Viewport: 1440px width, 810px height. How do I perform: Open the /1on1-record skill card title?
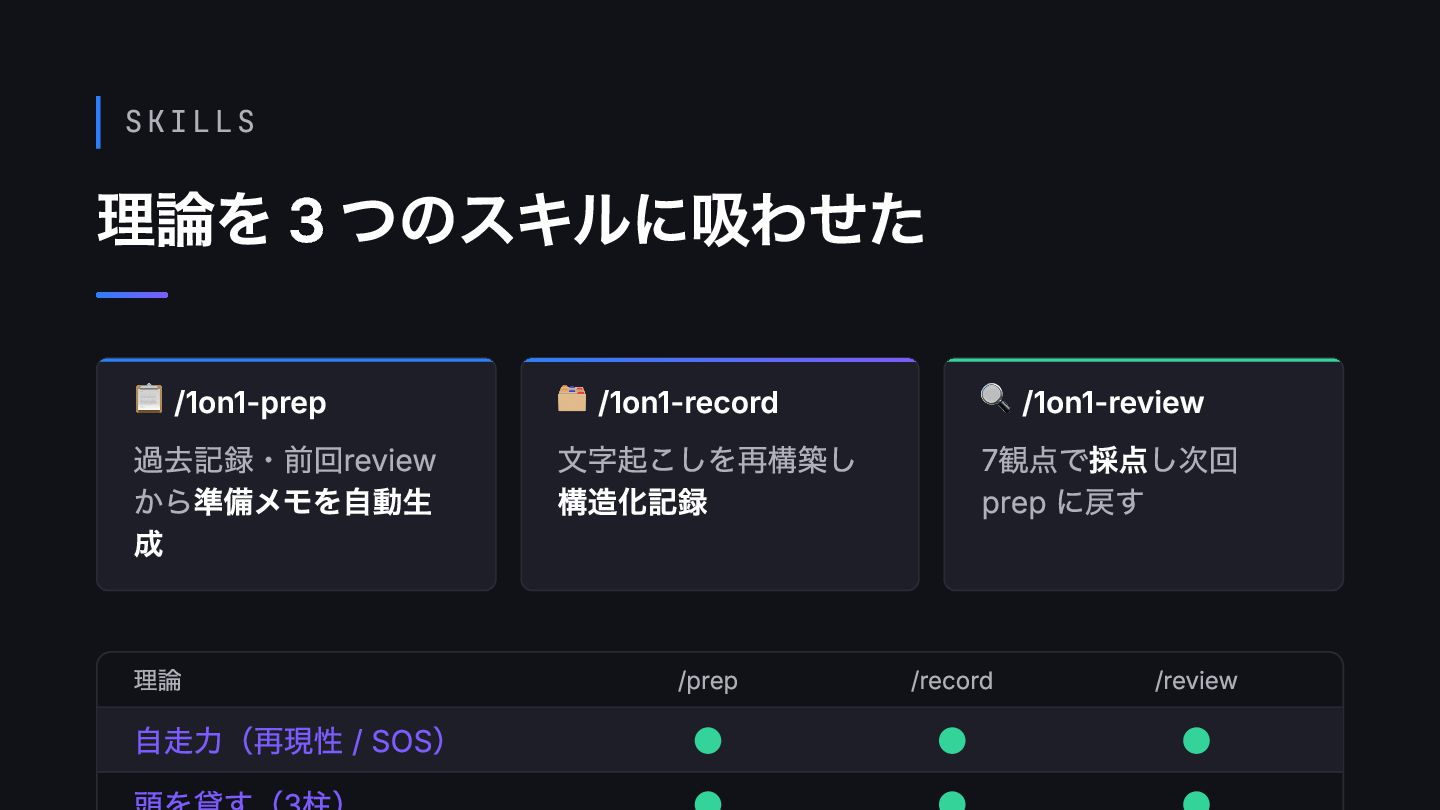(x=688, y=402)
